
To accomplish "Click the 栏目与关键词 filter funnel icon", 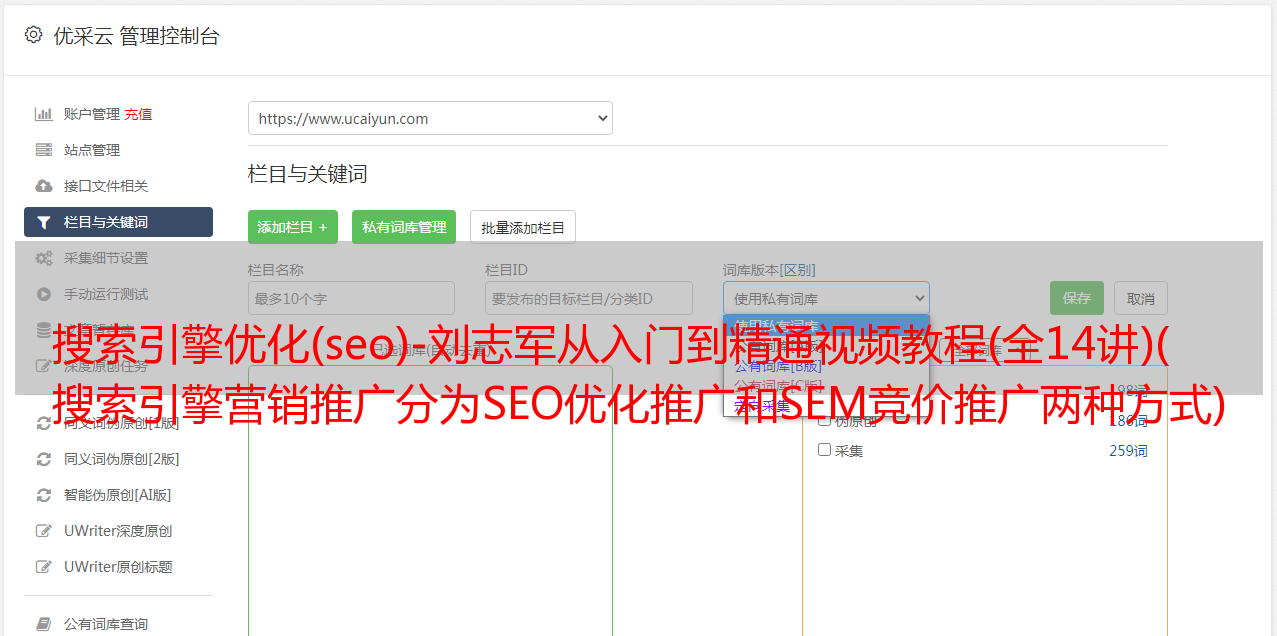I will pos(43,222).
